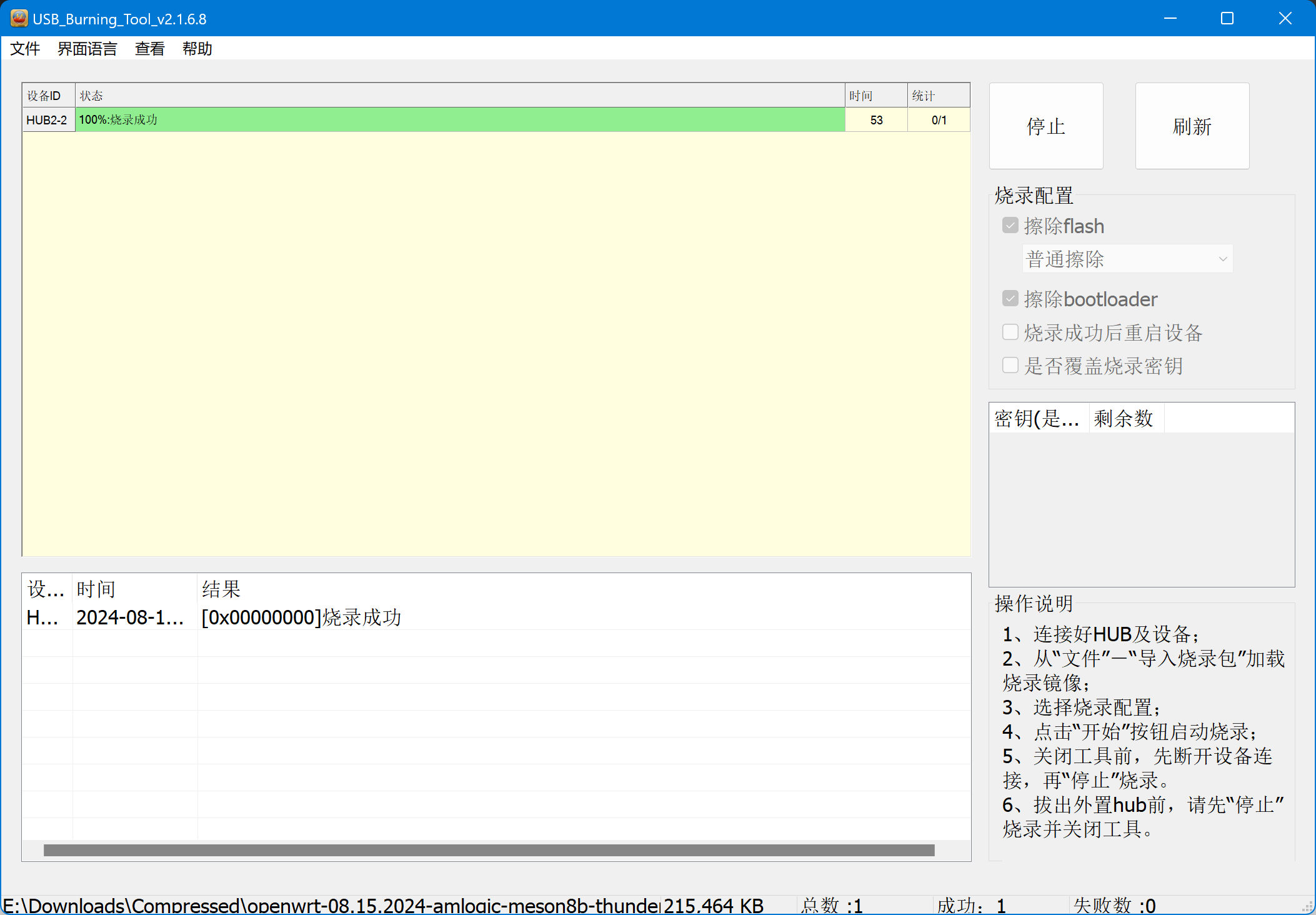The image size is (1316, 915).
Task: Click the 统计 column header
Action: (x=937, y=95)
